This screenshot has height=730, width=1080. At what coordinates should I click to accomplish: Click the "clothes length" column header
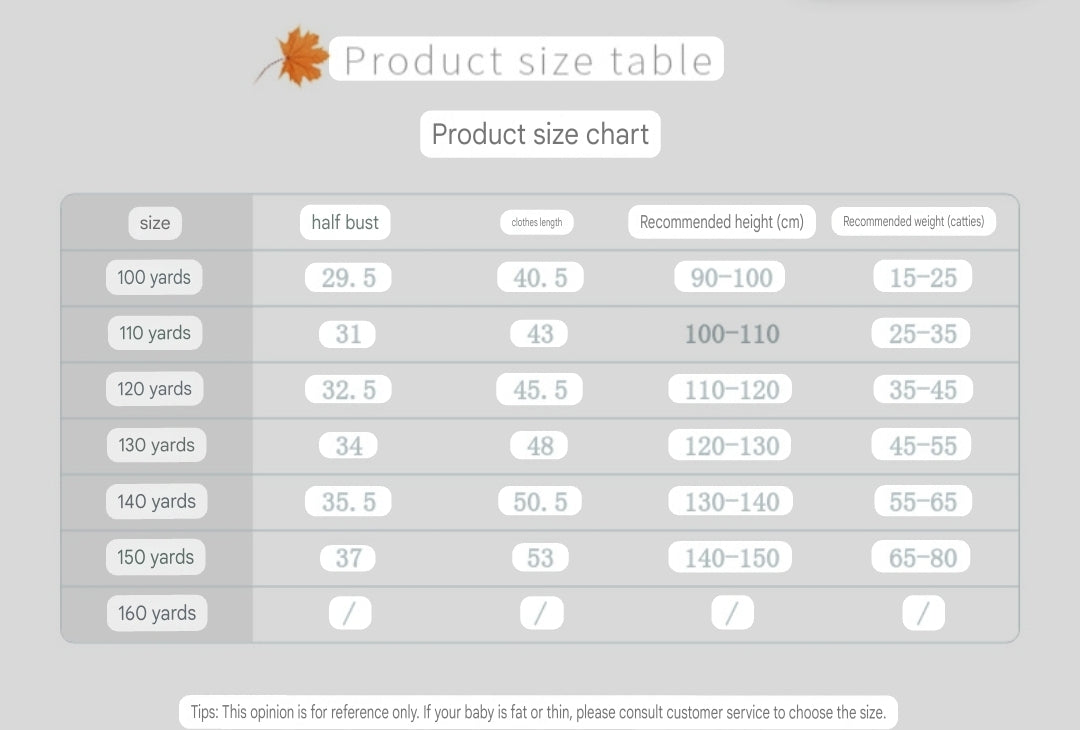pos(537,223)
